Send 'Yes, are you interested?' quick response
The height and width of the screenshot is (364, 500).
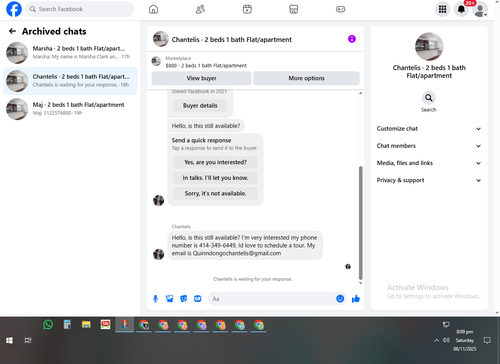click(x=215, y=162)
